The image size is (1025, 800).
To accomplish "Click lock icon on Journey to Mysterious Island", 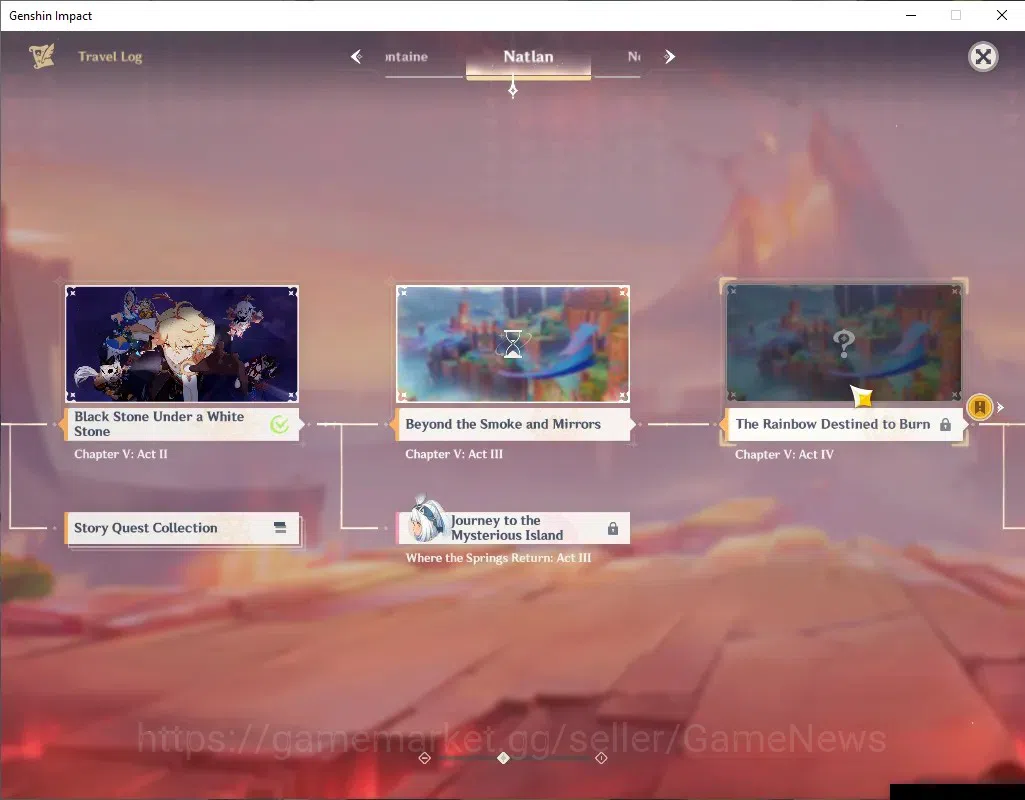I will coord(613,528).
